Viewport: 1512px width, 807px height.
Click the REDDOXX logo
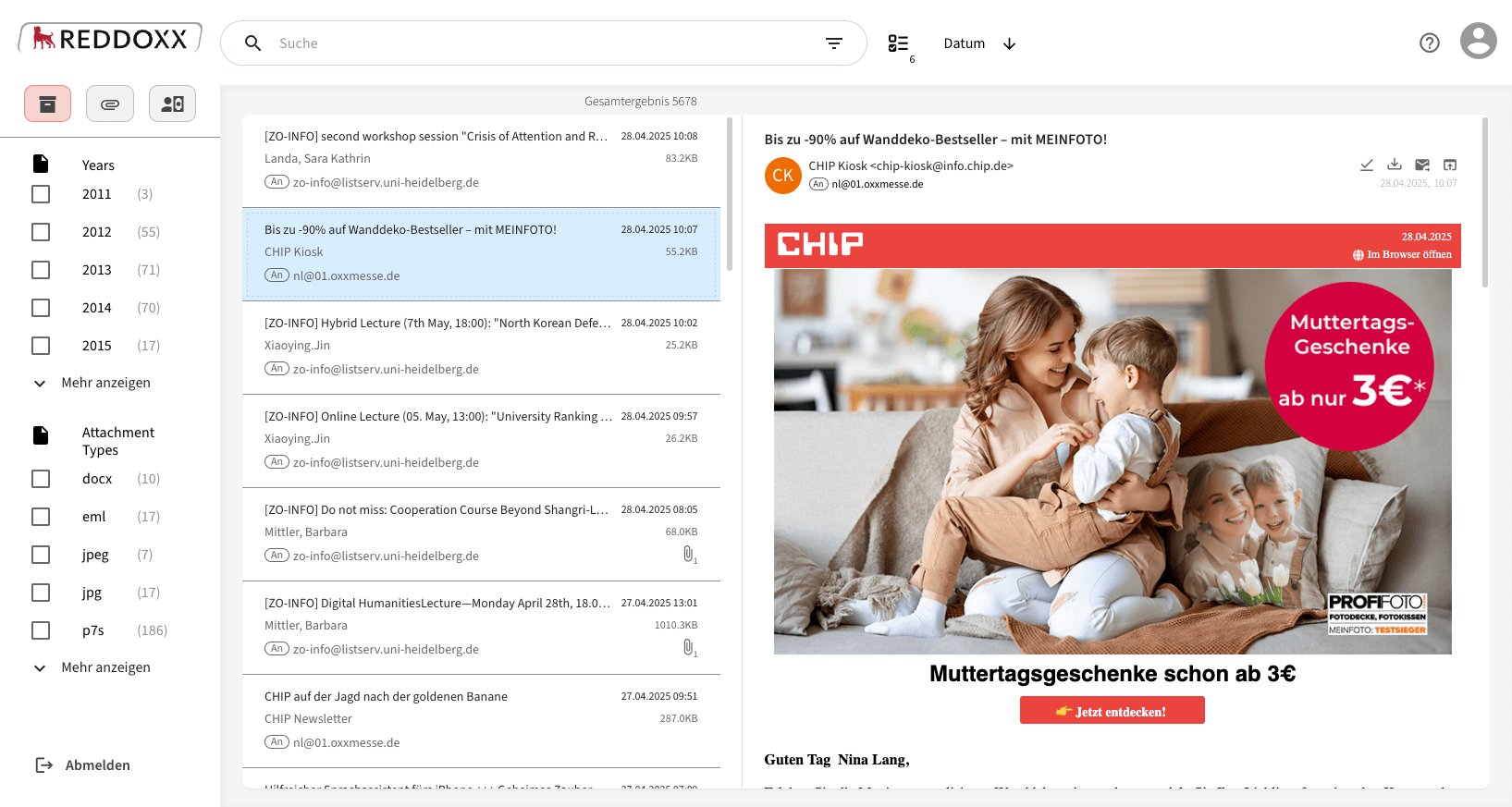click(x=110, y=38)
